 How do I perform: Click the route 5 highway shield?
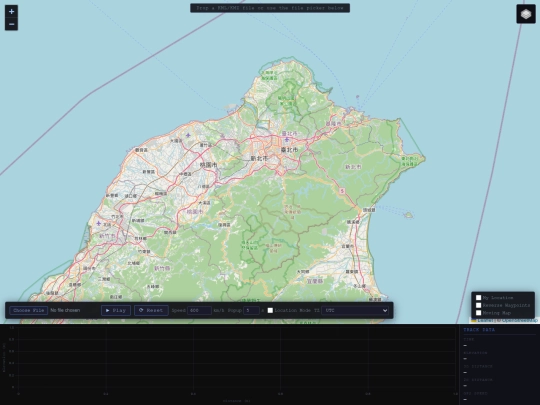342,191
